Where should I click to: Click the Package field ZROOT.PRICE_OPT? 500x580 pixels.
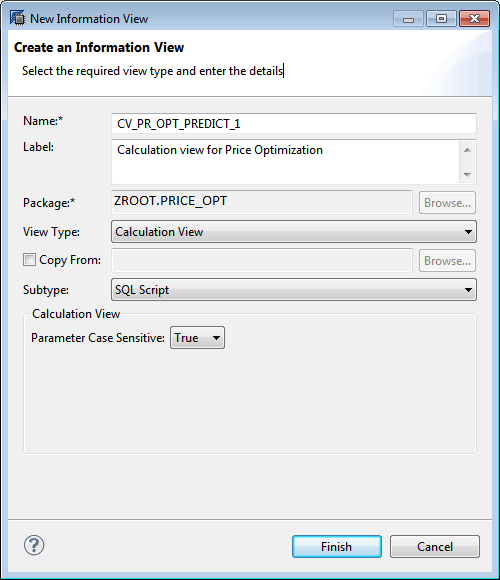coord(262,202)
